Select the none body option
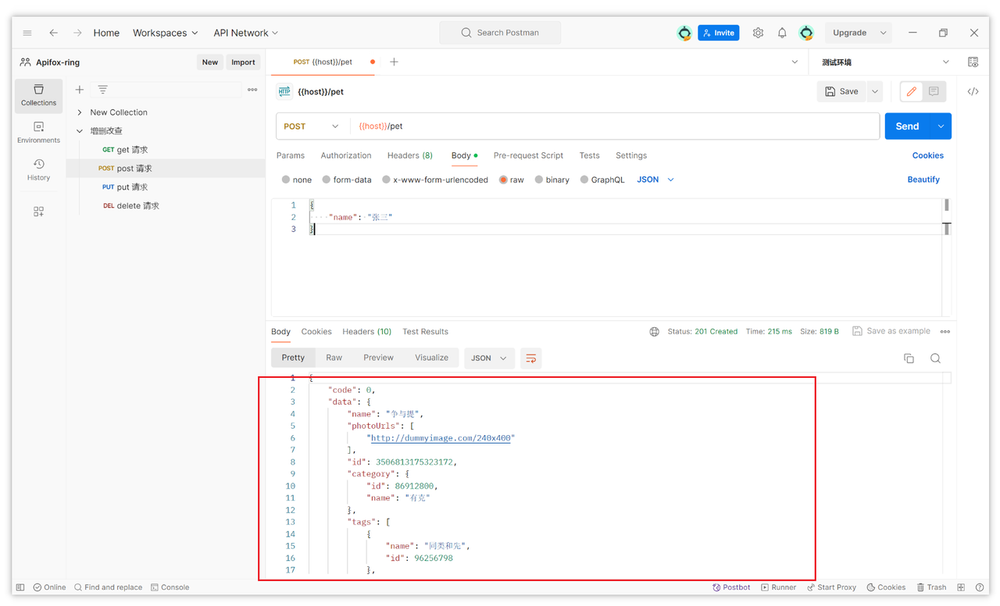The image size is (1000, 606). (297, 180)
